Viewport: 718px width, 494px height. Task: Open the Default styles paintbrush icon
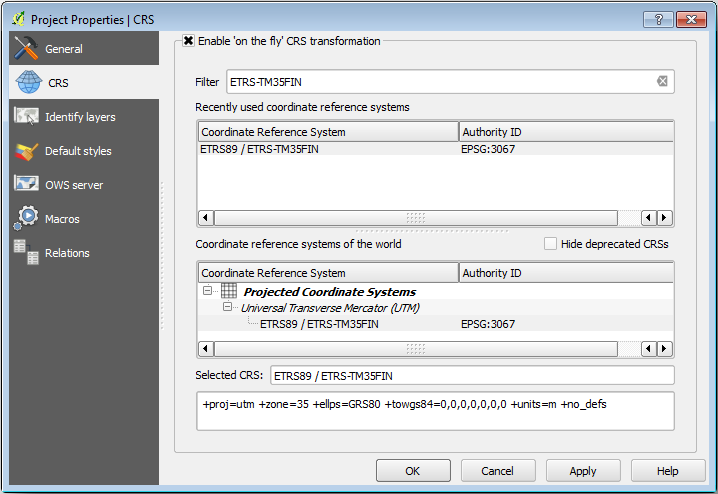27,151
